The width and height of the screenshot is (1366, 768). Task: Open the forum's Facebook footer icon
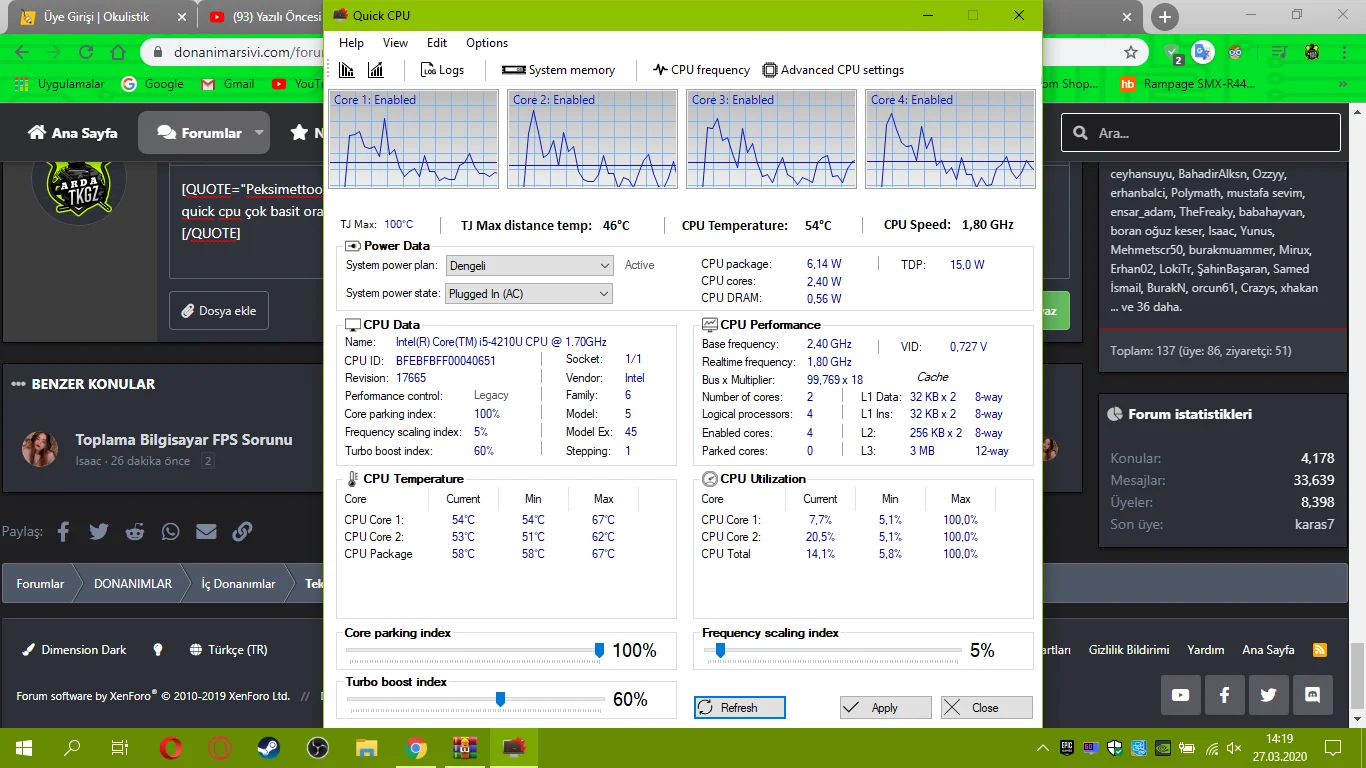1225,695
